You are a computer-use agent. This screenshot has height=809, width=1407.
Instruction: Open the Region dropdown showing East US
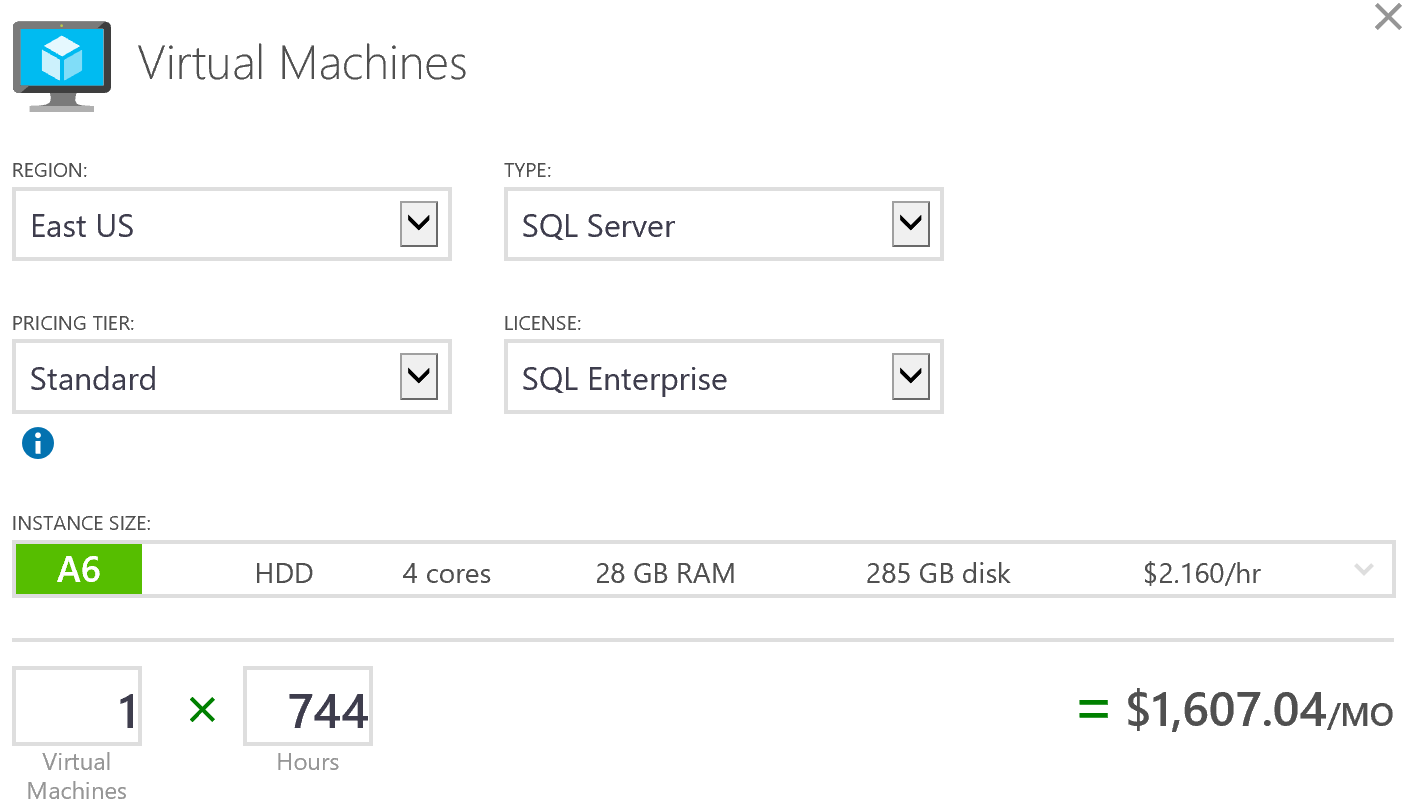coord(232,224)
